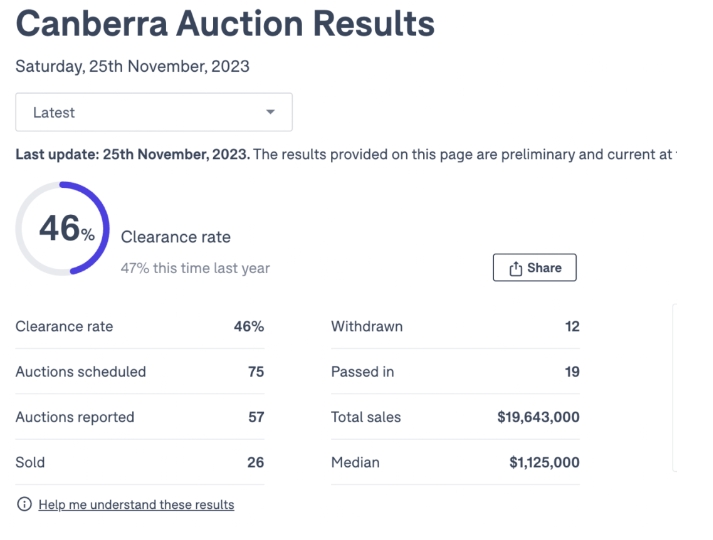
Task: Click the Total sales amount $19,643,000
Action: 538,417
